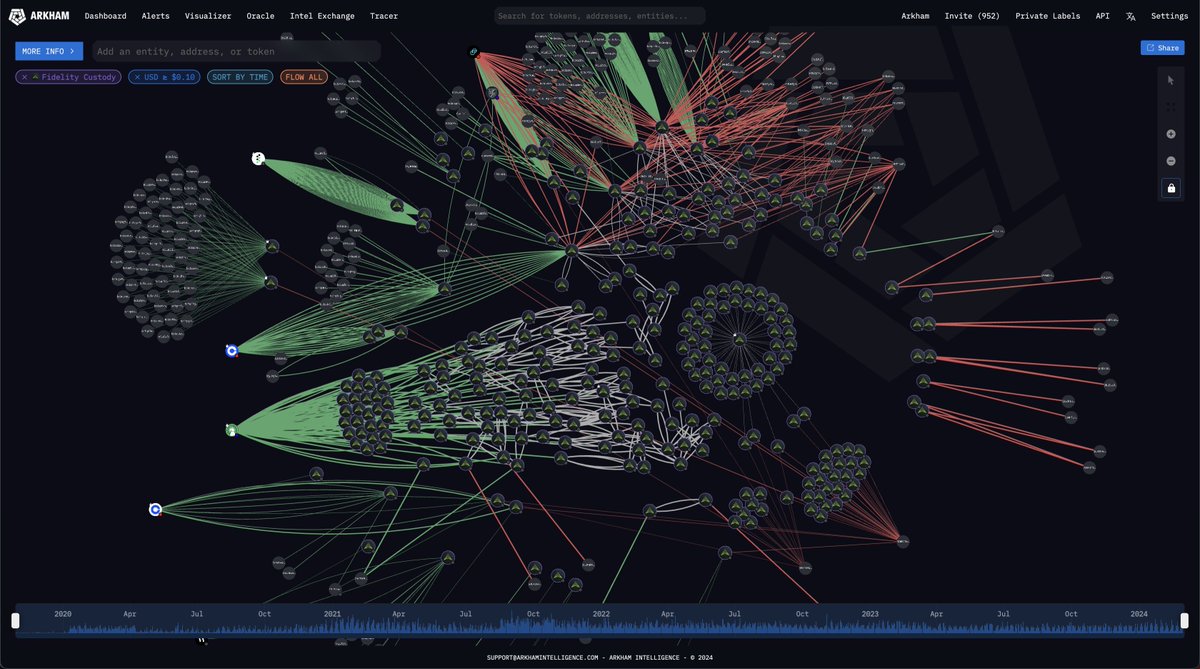
Task: Click the 2021 label on the timeline
Action: 332,613
